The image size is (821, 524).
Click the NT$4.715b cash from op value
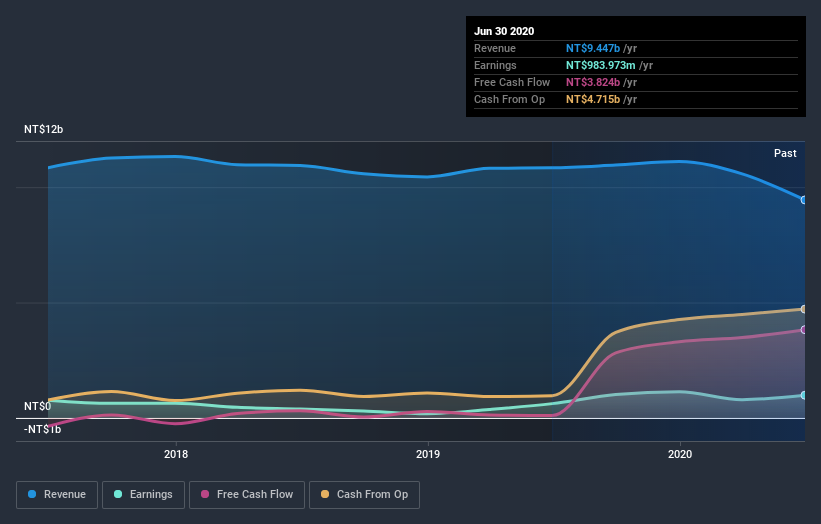click(593, 99)
